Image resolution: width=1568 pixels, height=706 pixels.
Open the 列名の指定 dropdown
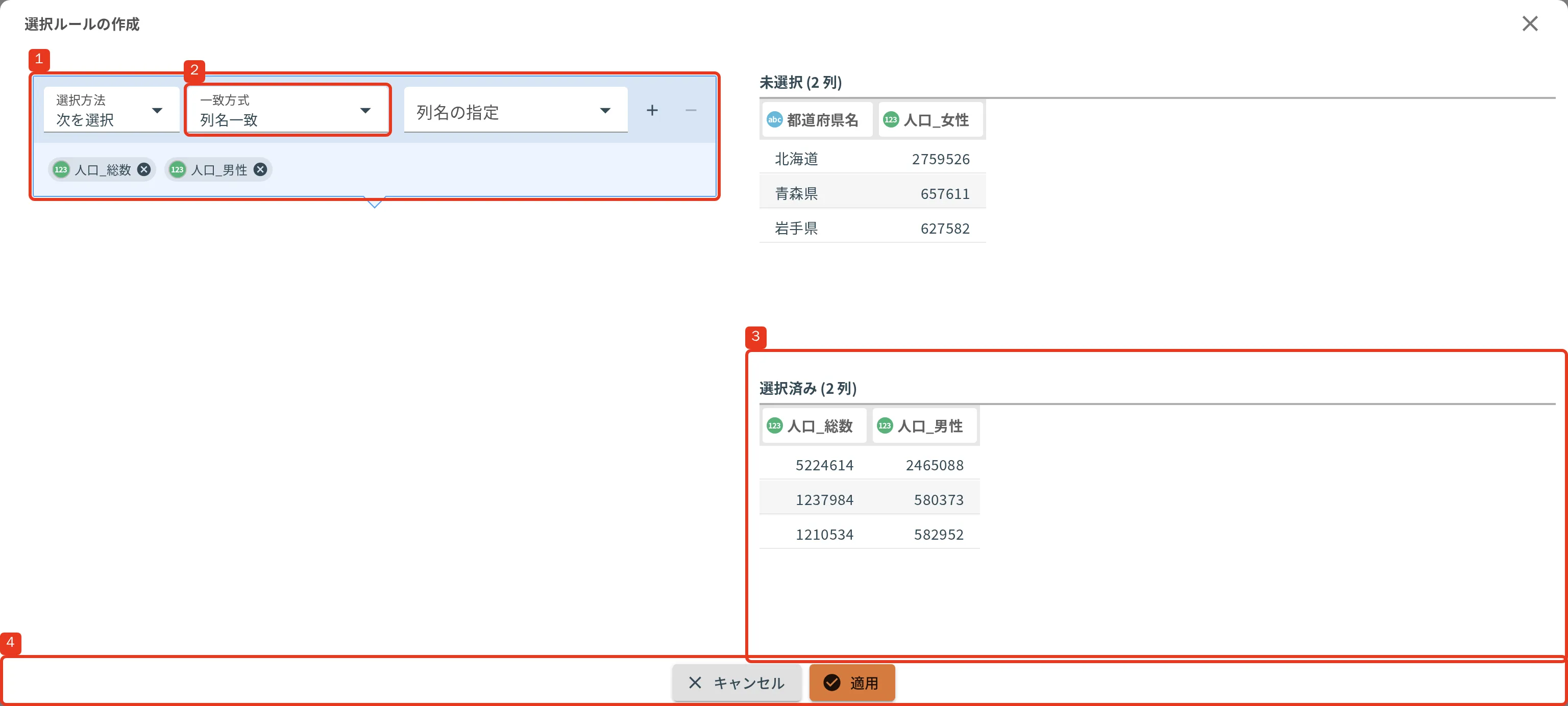516,110
